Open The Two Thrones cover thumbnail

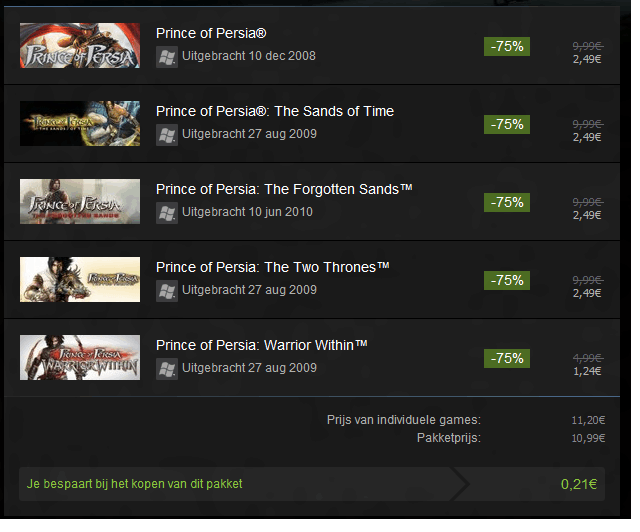tap(80, 280)
